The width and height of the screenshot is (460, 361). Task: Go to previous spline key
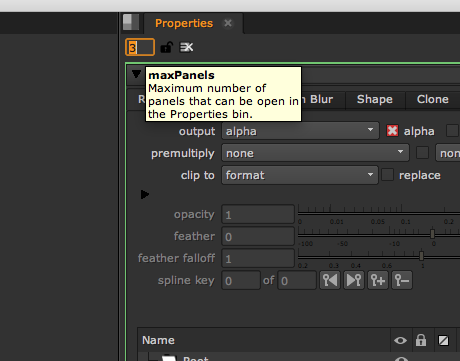[x=330, y=280]
